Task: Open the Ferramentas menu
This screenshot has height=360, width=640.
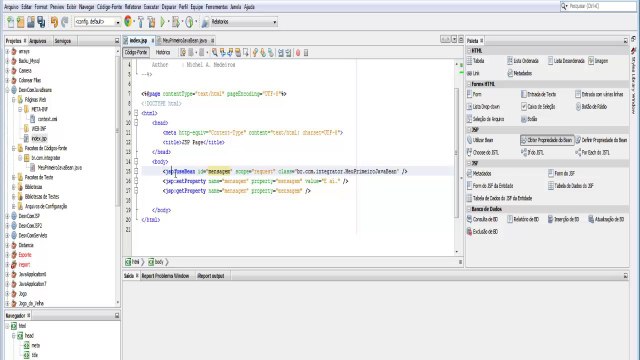Action: pyautogui.click(x=216, y=7)
